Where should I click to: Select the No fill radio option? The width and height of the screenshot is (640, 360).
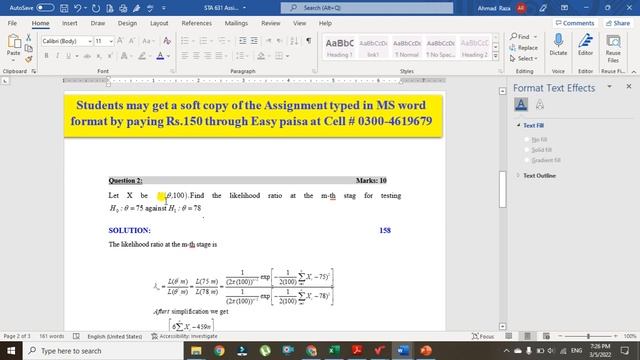click(527, 140)
